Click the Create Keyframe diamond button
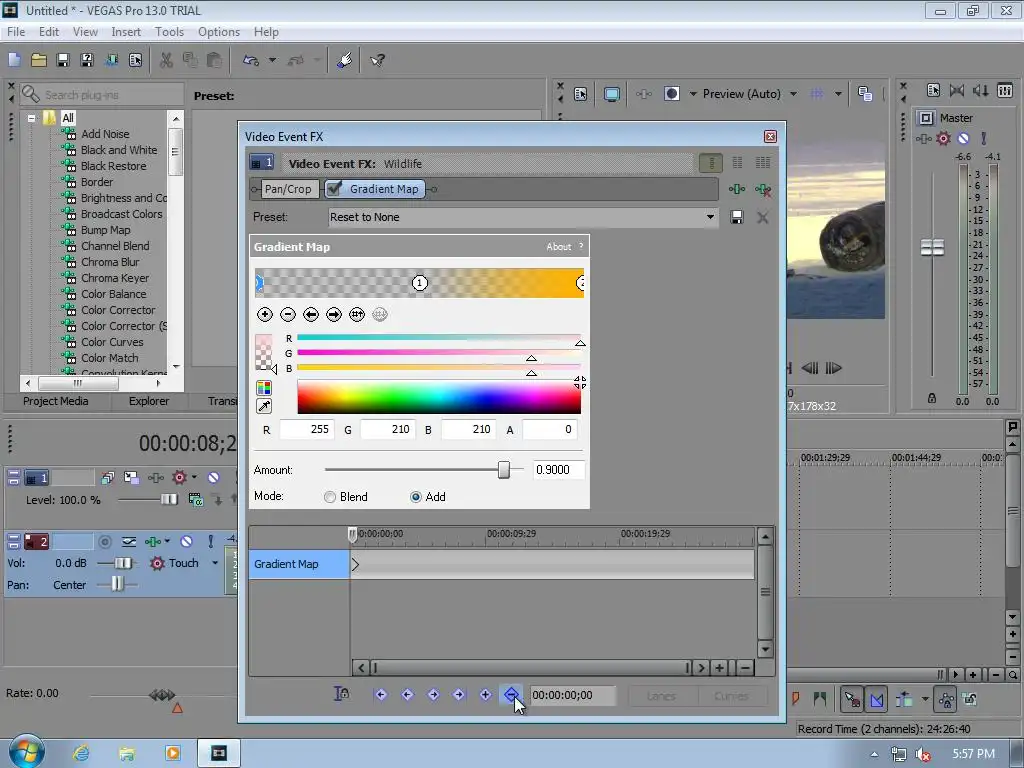 pyautogui.click(x=485, y=695)
